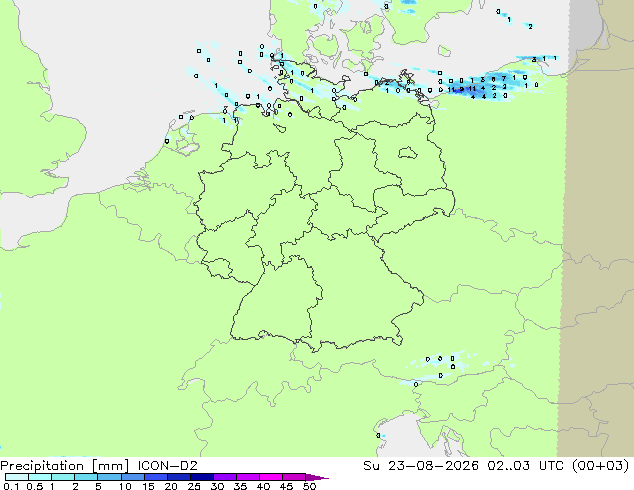Click the legend tick label '20'
Image resolution: width=634 pixels, height=490 pixels.
click(x=171, y=486)
